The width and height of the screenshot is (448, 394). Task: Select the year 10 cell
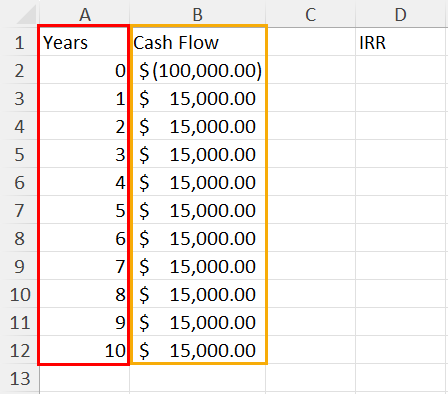coord(84,350)
